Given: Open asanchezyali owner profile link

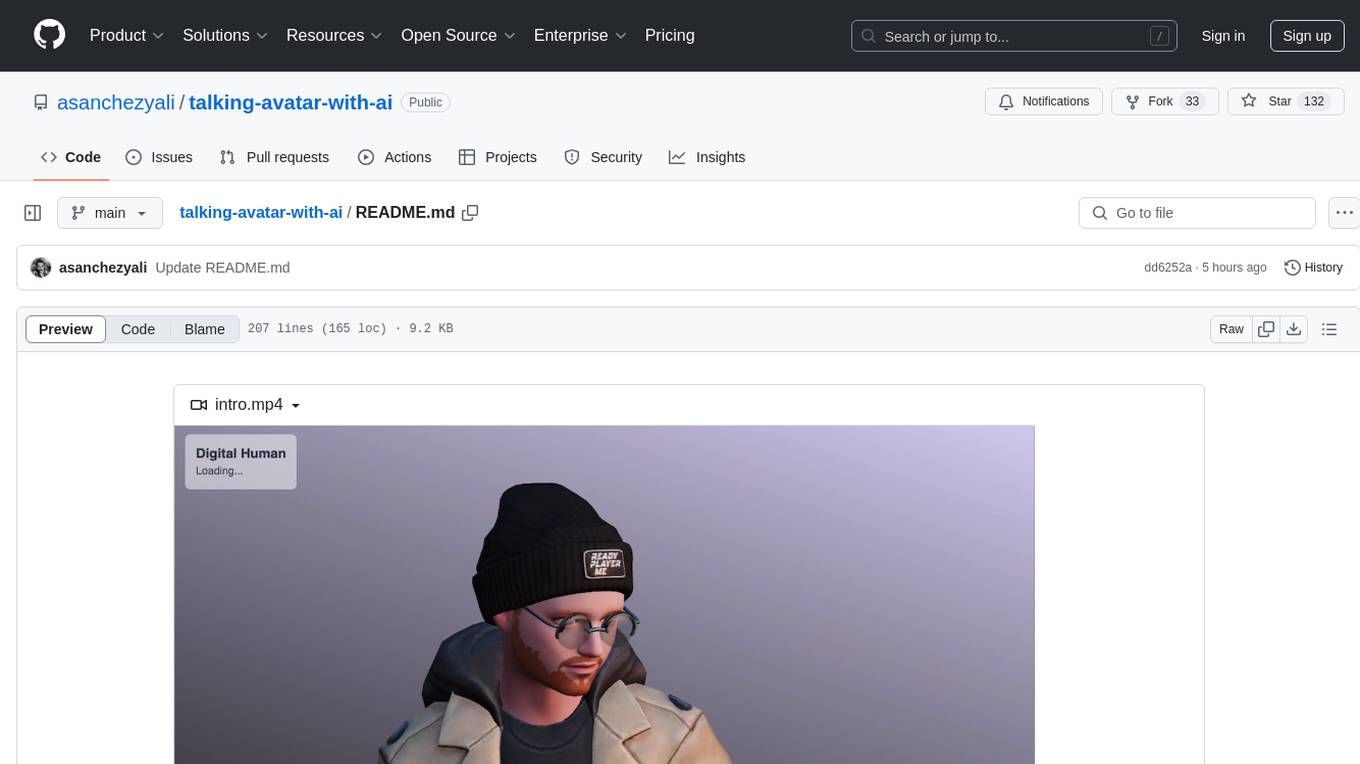Looking at the screenshot, I should click(x=116, y=102).
